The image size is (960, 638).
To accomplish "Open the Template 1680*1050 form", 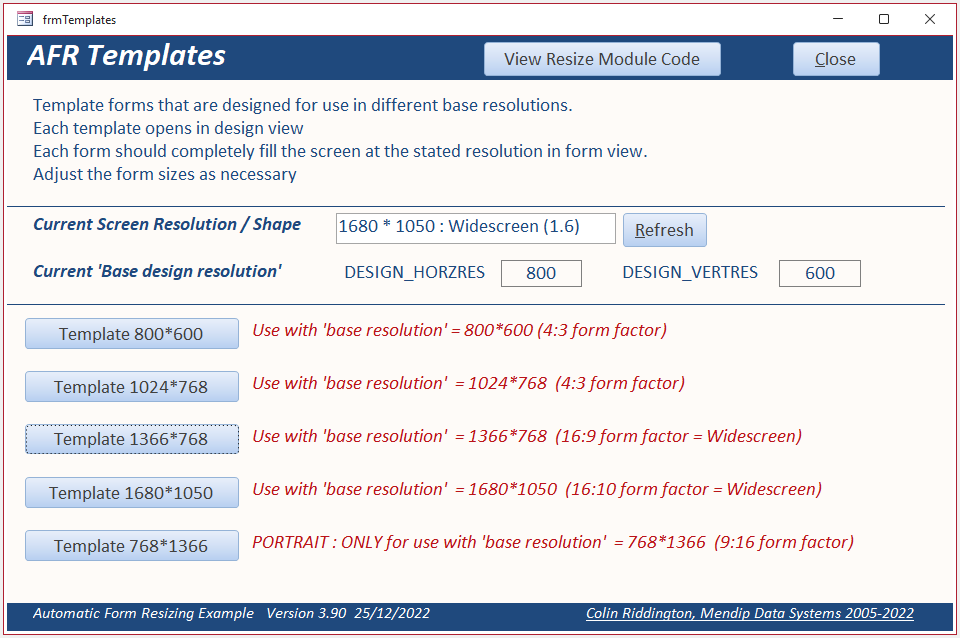I will click(132, 492).
